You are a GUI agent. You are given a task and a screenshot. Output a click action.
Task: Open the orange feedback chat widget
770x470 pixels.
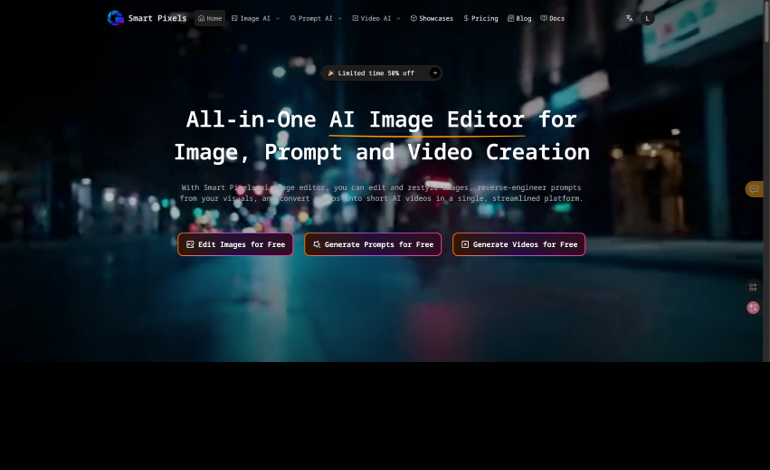(754, 189)
